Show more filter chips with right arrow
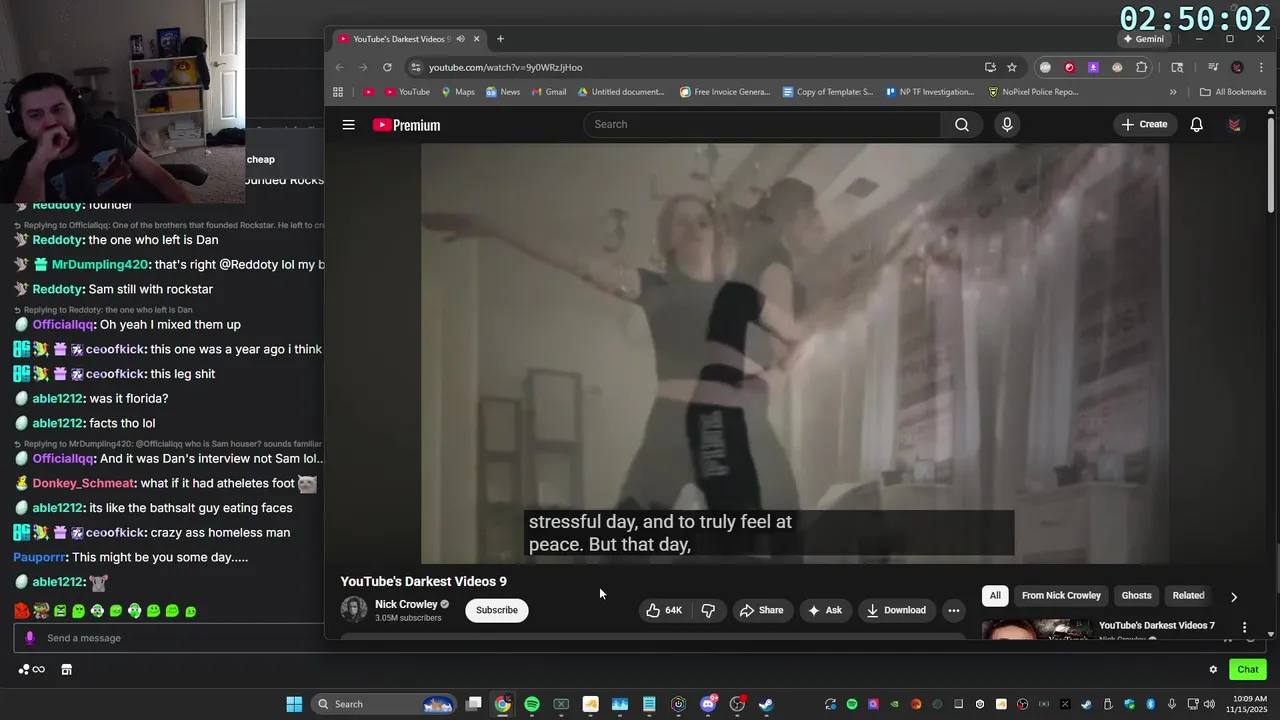This screenshot has height=720, width=1280. click(1233, 596)
